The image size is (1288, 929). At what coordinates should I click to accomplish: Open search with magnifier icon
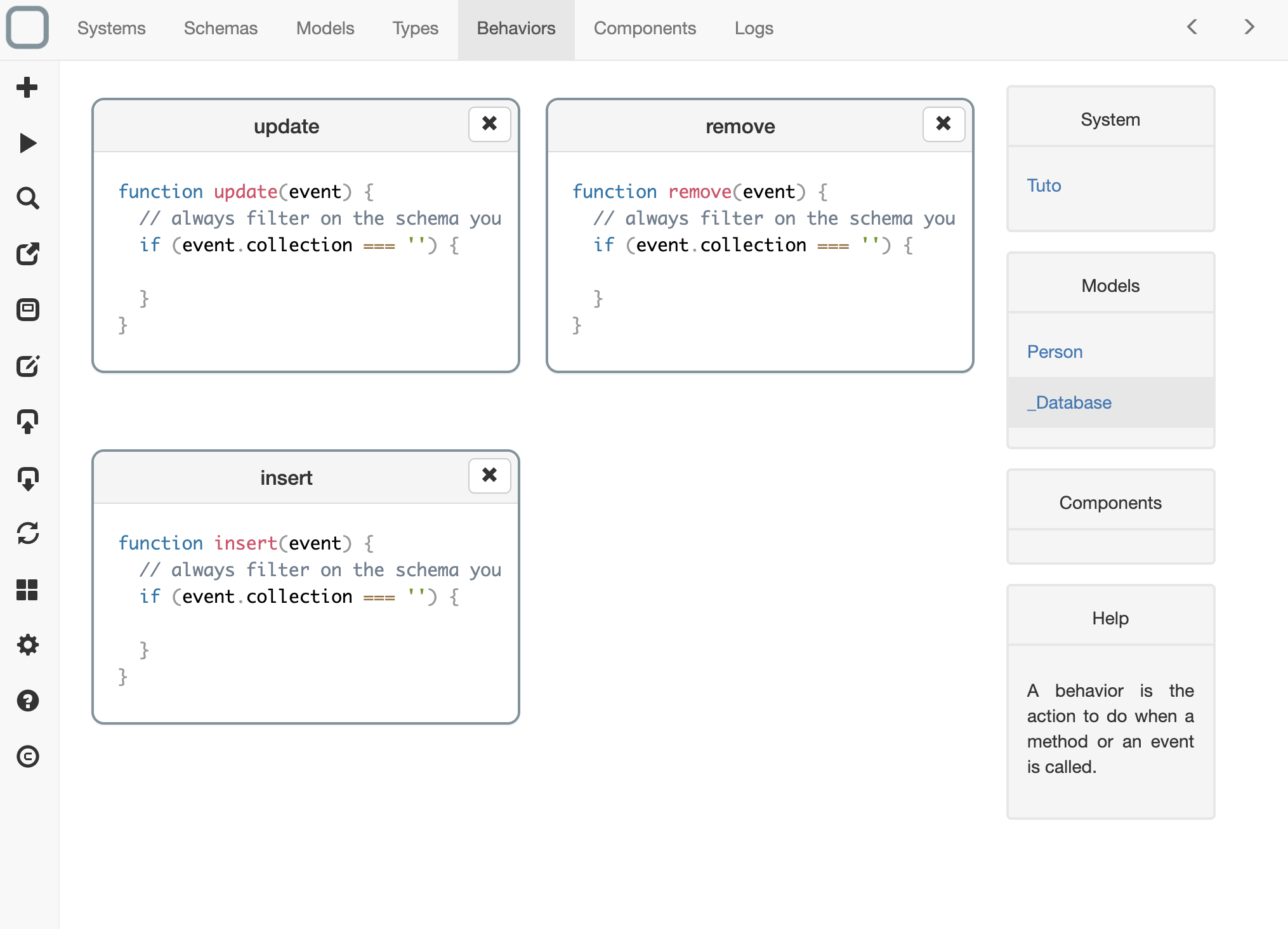point(27,199)
